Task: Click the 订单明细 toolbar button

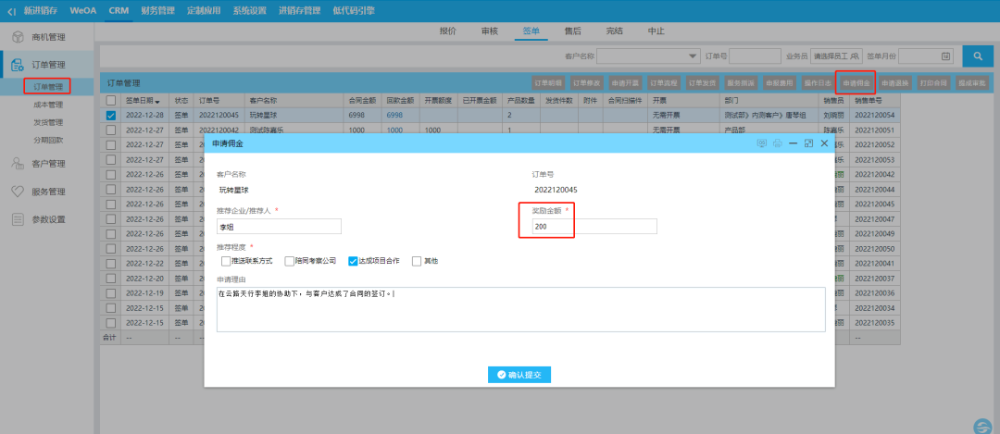Action: pos(548,83)
